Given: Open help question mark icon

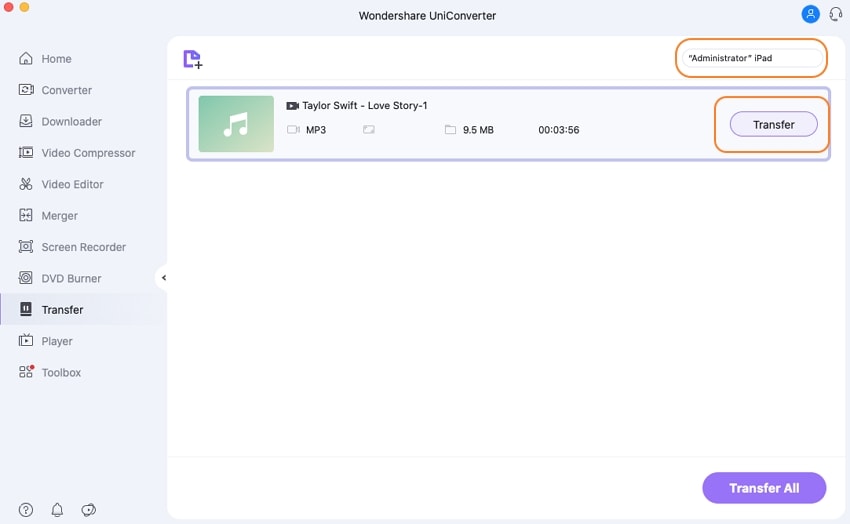Looking at the screenshot, I should 25,510.
